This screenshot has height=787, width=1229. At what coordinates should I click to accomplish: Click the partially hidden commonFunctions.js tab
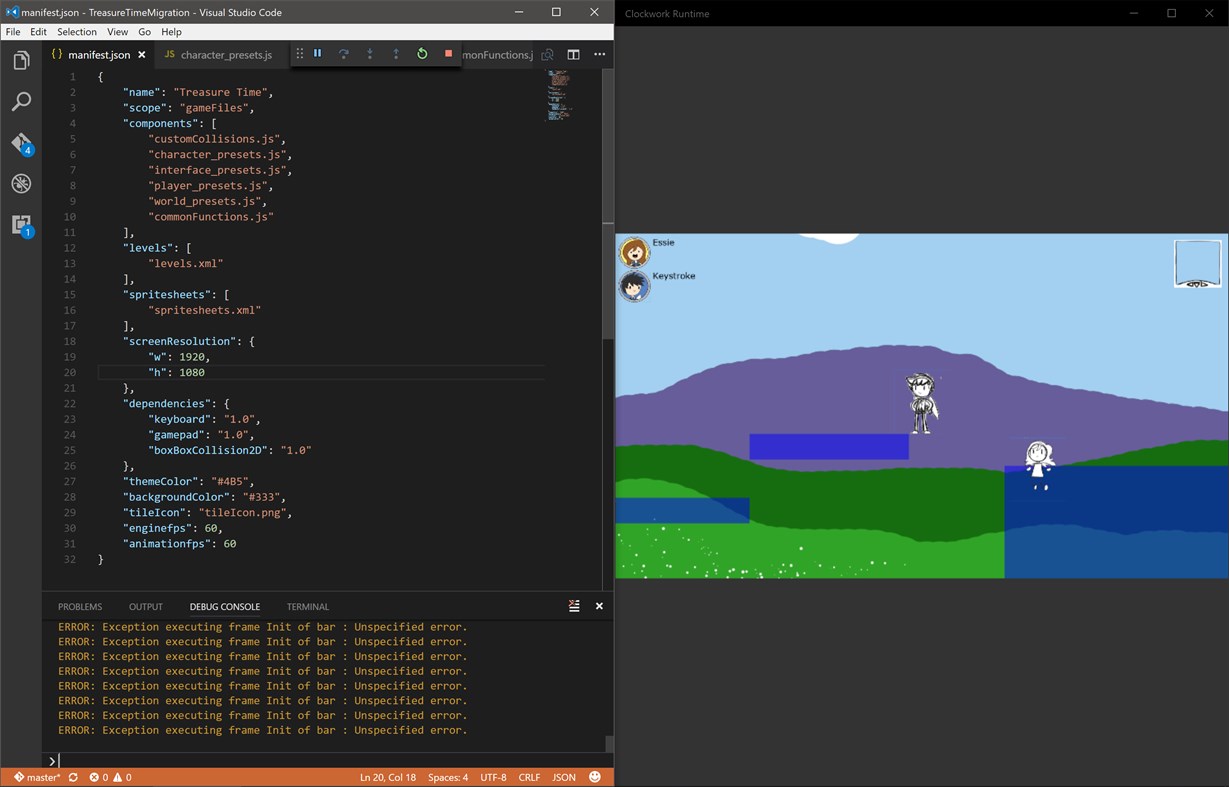(498, 55)
